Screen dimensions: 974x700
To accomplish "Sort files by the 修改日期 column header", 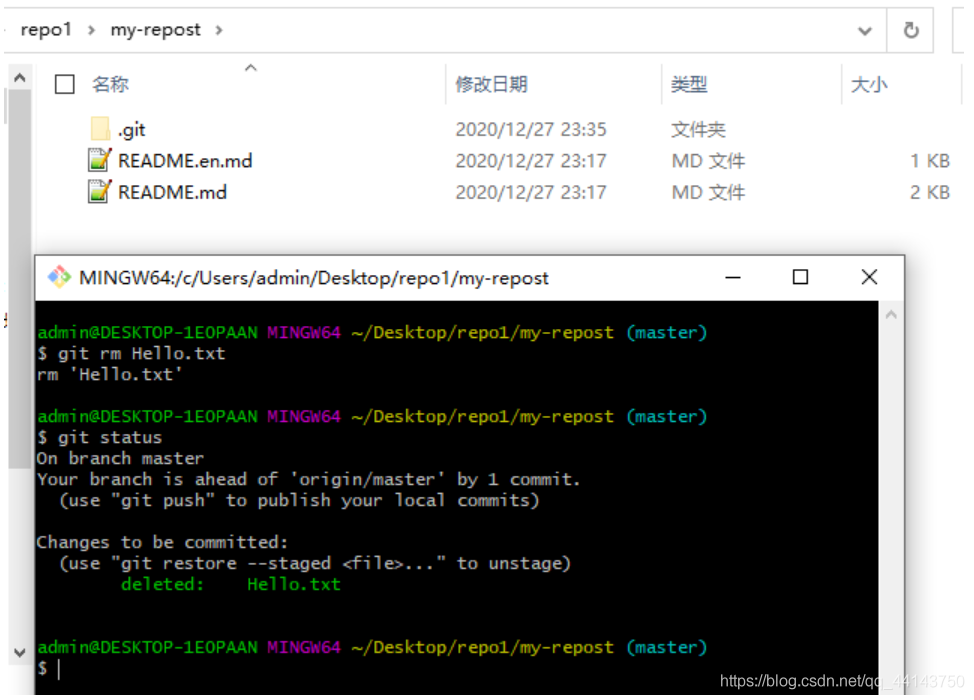I will coord(491,84).
